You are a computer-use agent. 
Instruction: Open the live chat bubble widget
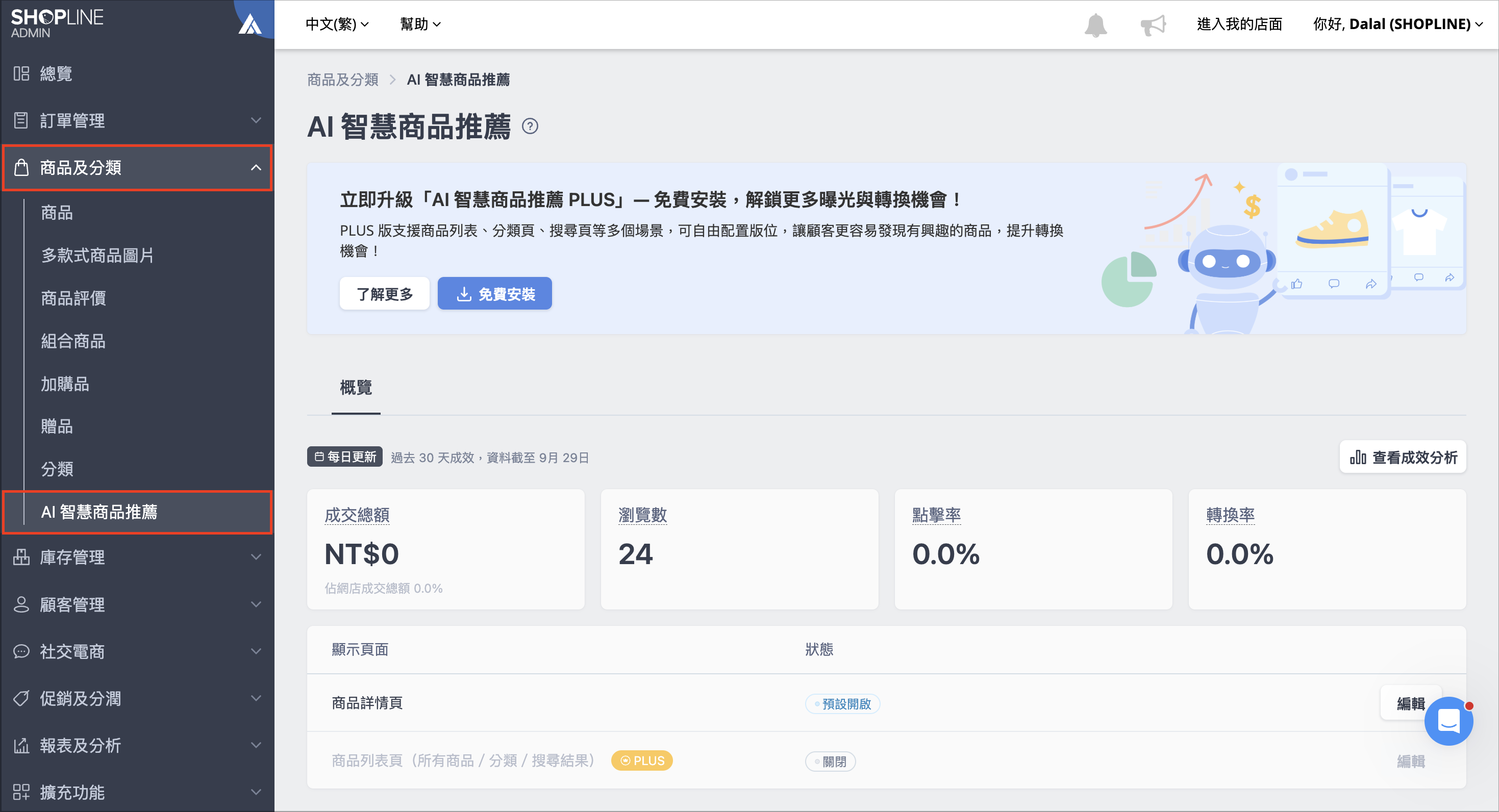coord(1448,721)
